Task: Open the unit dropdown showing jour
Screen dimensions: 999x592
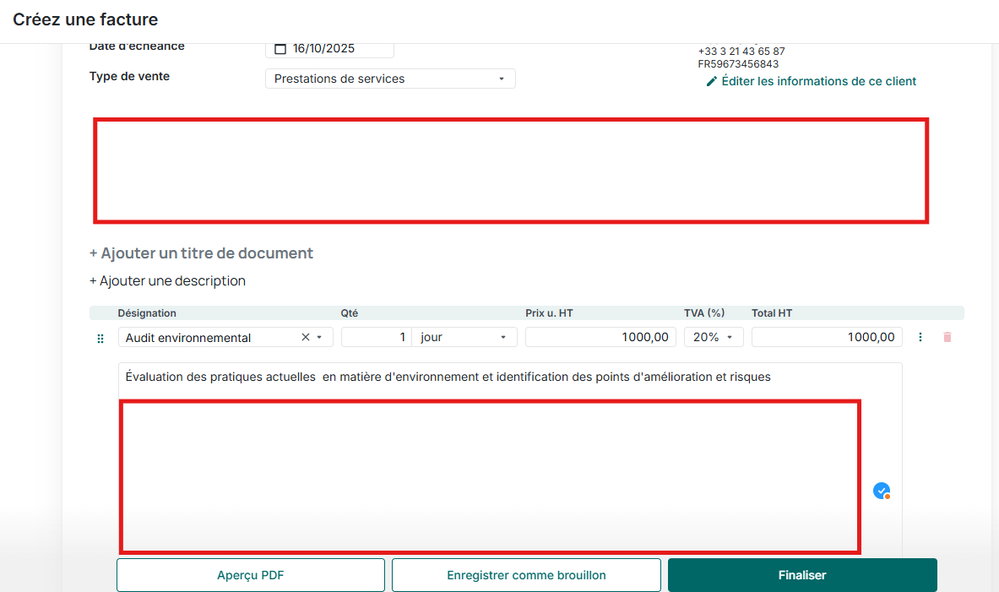Action: [464, 337]
